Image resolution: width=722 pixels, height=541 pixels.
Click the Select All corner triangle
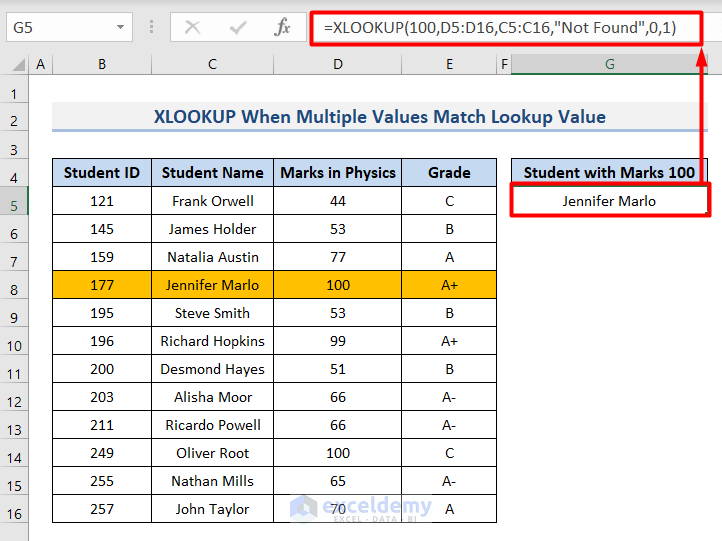click(x=16, y=65)
